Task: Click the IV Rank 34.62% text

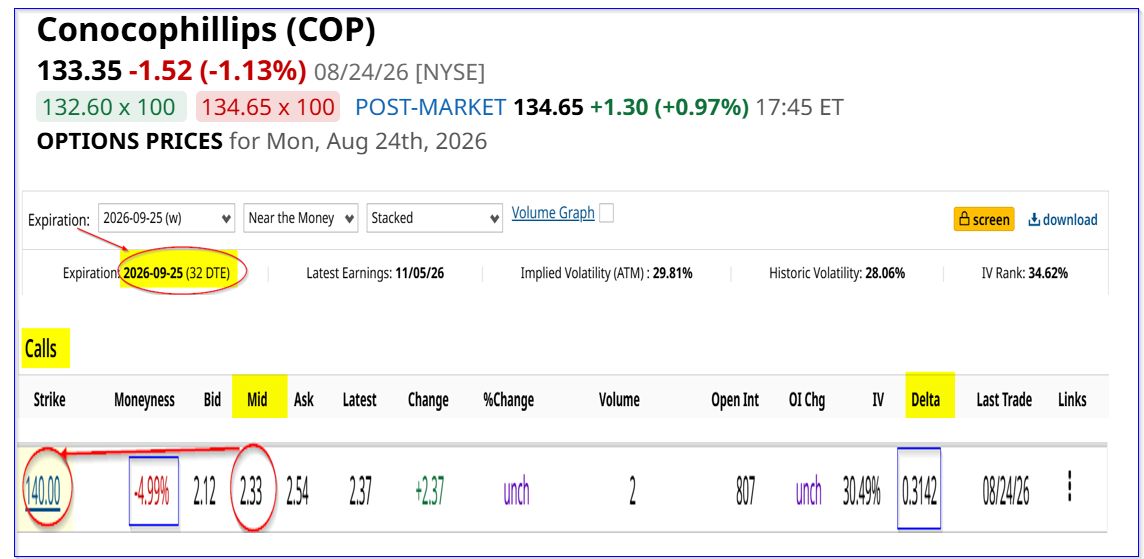Action: [1025, 274]
